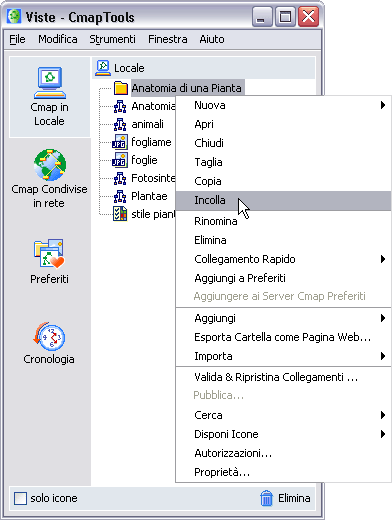This screenshot has width=392, height=520.
Task: Select the Plantae item text
Action: tap(149, 196)
